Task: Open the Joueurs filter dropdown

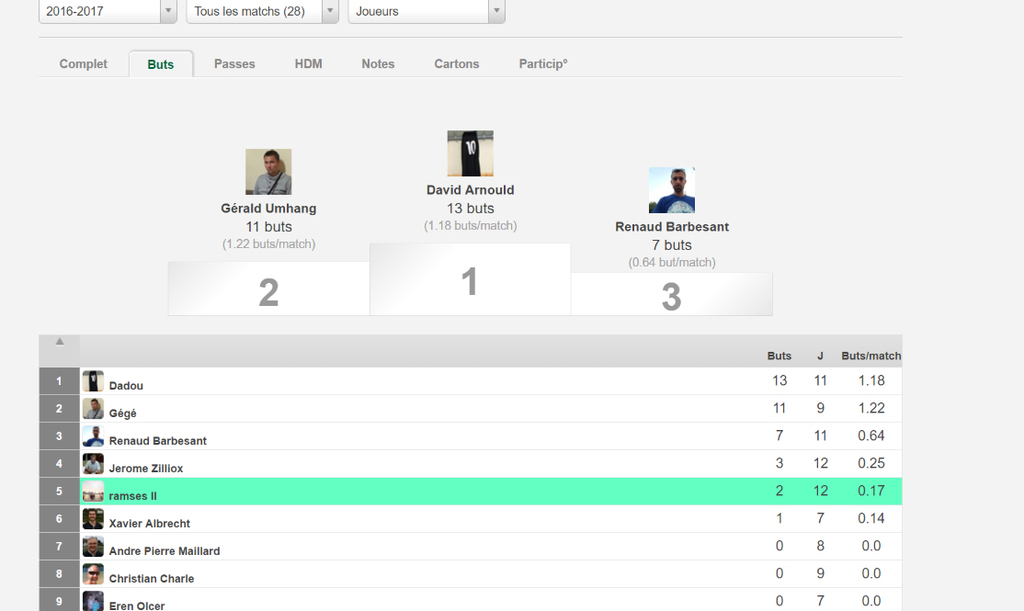Action: point(425,12)
